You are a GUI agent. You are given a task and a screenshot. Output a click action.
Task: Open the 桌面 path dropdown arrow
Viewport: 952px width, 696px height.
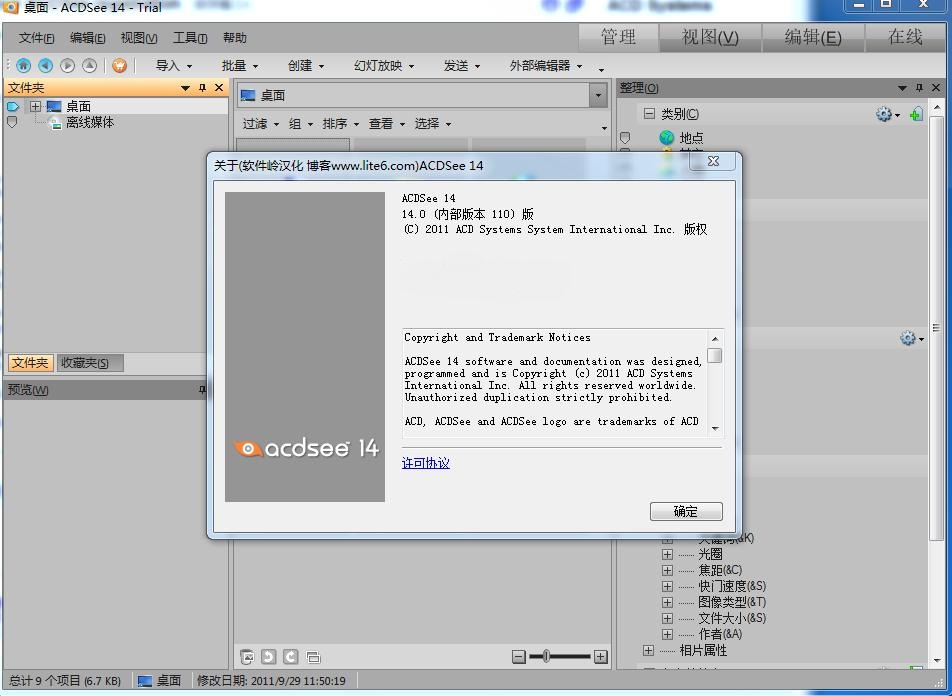click(598, 95)
